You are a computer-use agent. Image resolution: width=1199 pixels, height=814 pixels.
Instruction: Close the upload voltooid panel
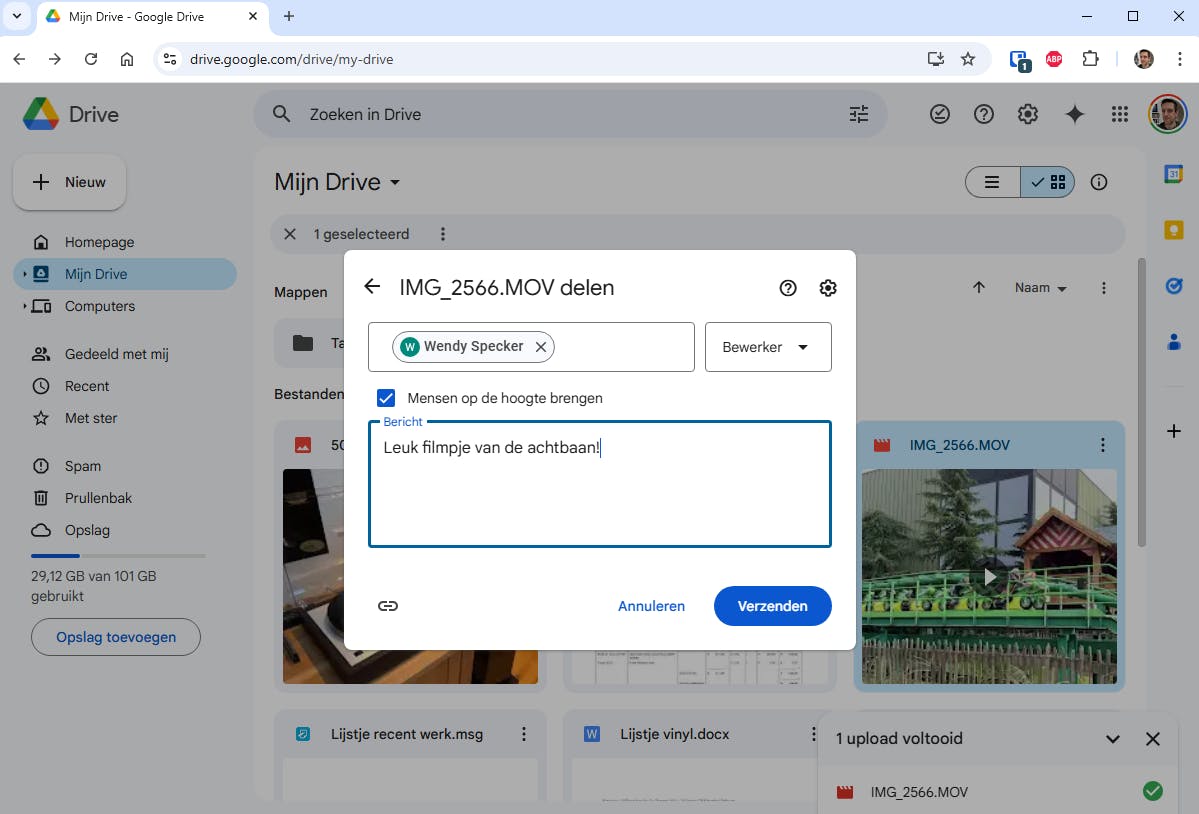[1153, 739]
